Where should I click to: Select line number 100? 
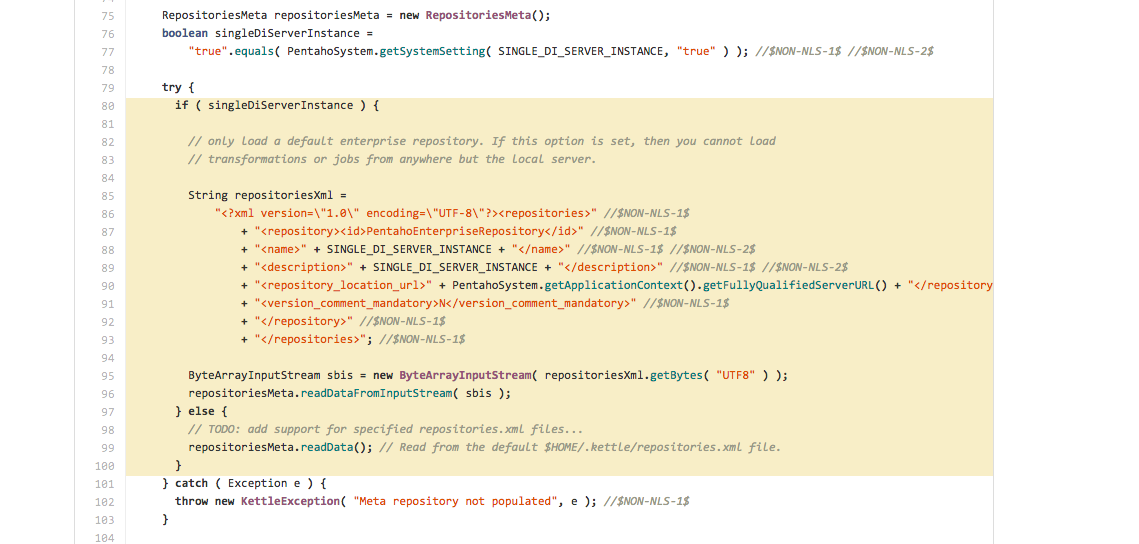(105, 466)
